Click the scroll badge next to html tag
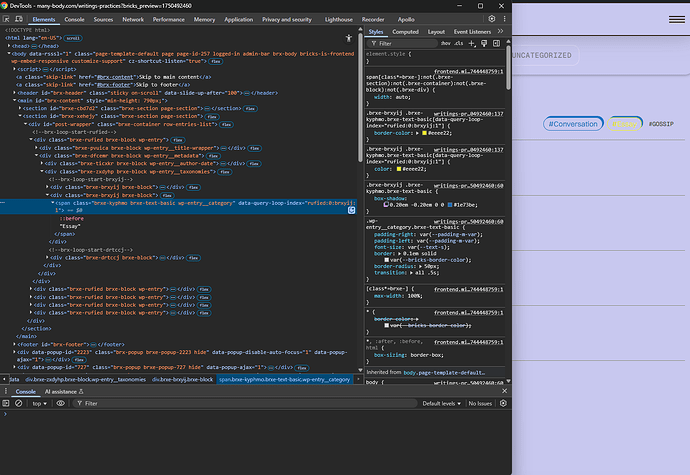Screen dimensions: 690x475 pos(73,38)
